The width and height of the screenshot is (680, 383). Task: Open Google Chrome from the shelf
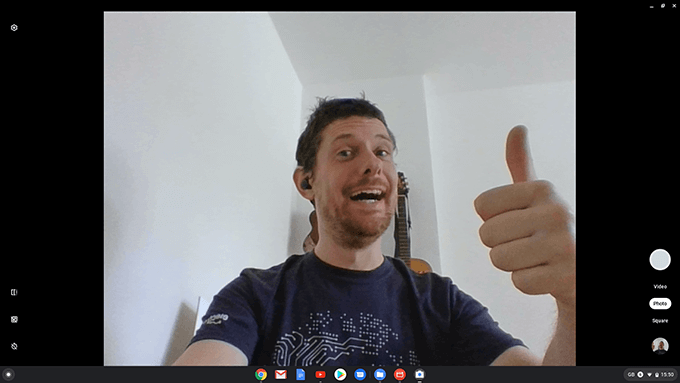coord(261,374)
